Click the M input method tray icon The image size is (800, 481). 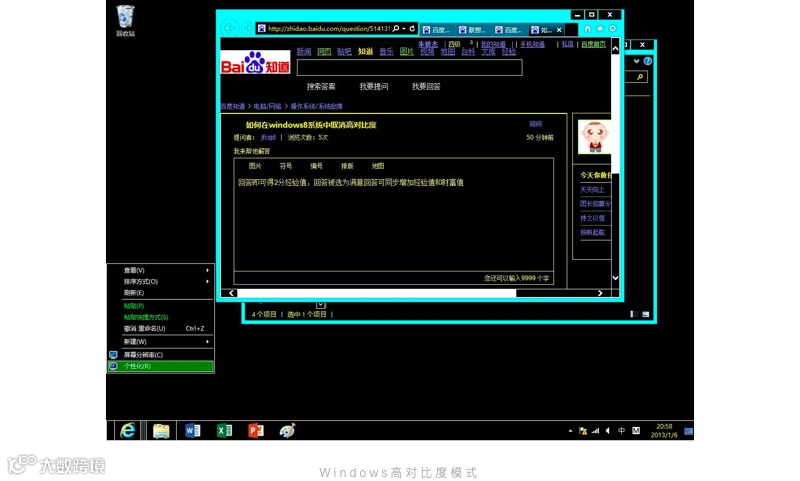[636, 431]
